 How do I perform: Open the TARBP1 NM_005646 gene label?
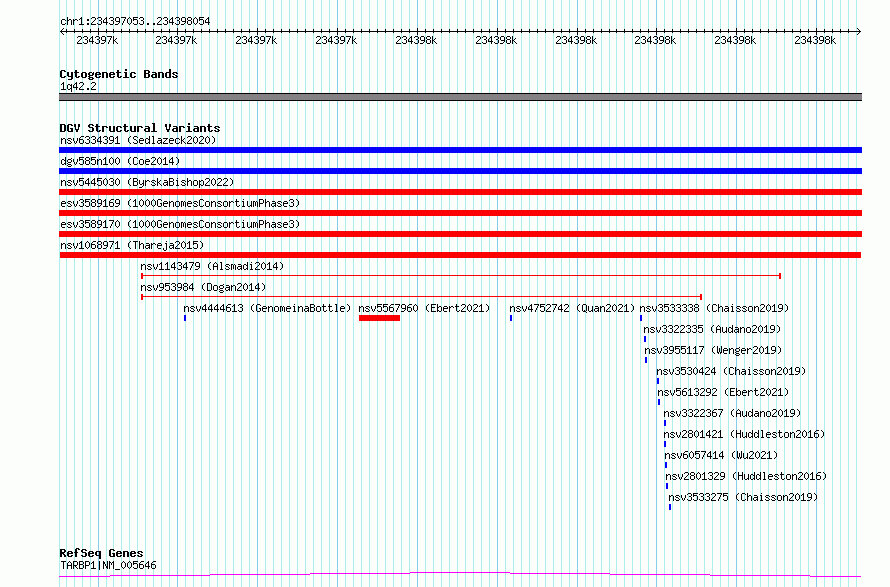[x=108, y=566]
